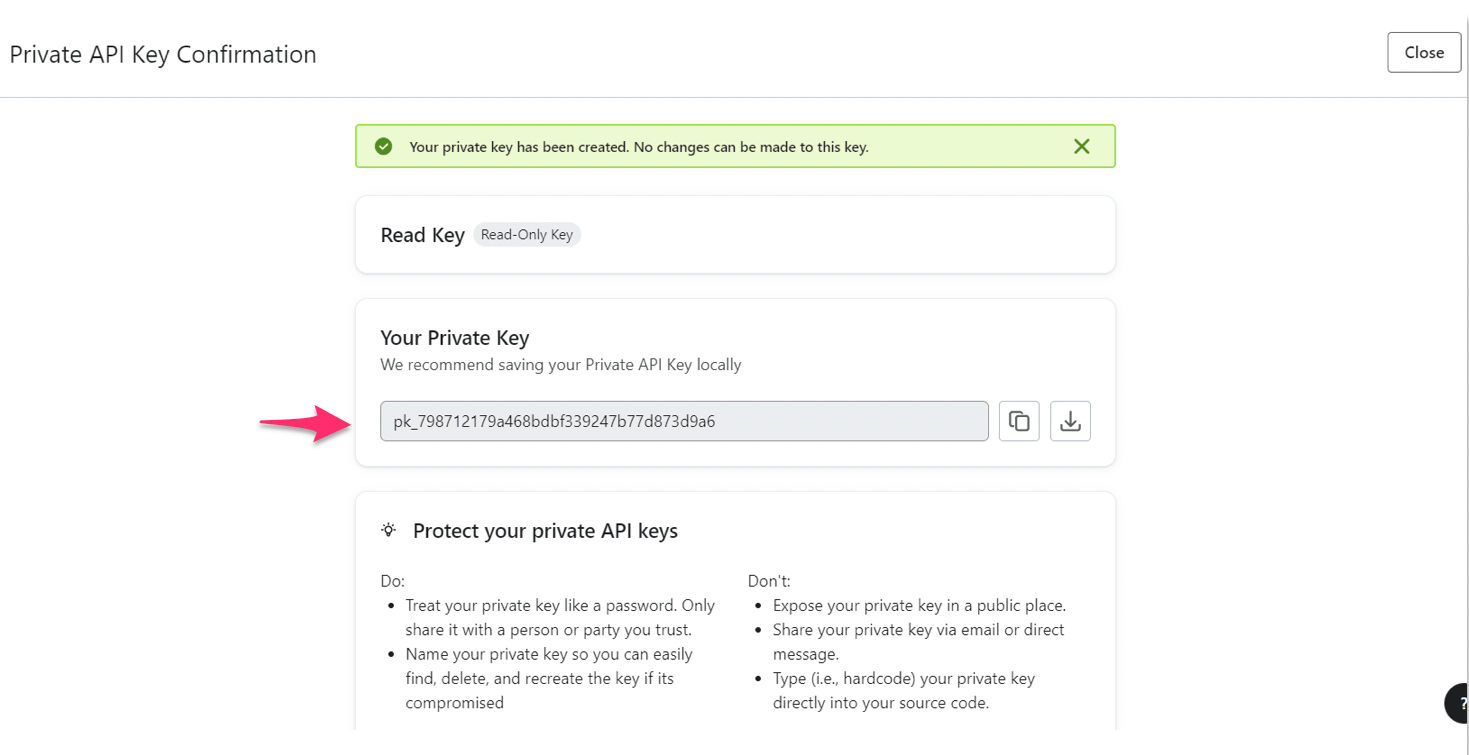Click the Read-Only Key badge
Viewport: 1469px width, 755px height.
(527, 235)
